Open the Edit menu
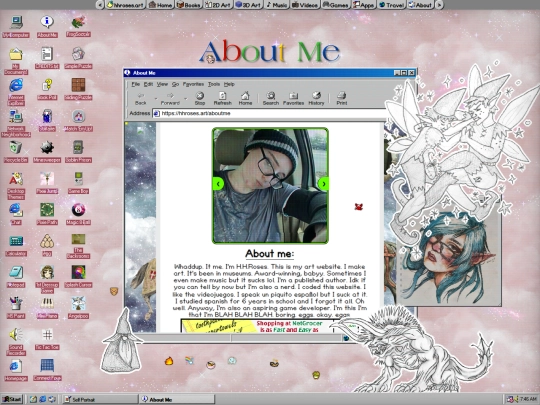540x405 pixels. pos(148,84)
